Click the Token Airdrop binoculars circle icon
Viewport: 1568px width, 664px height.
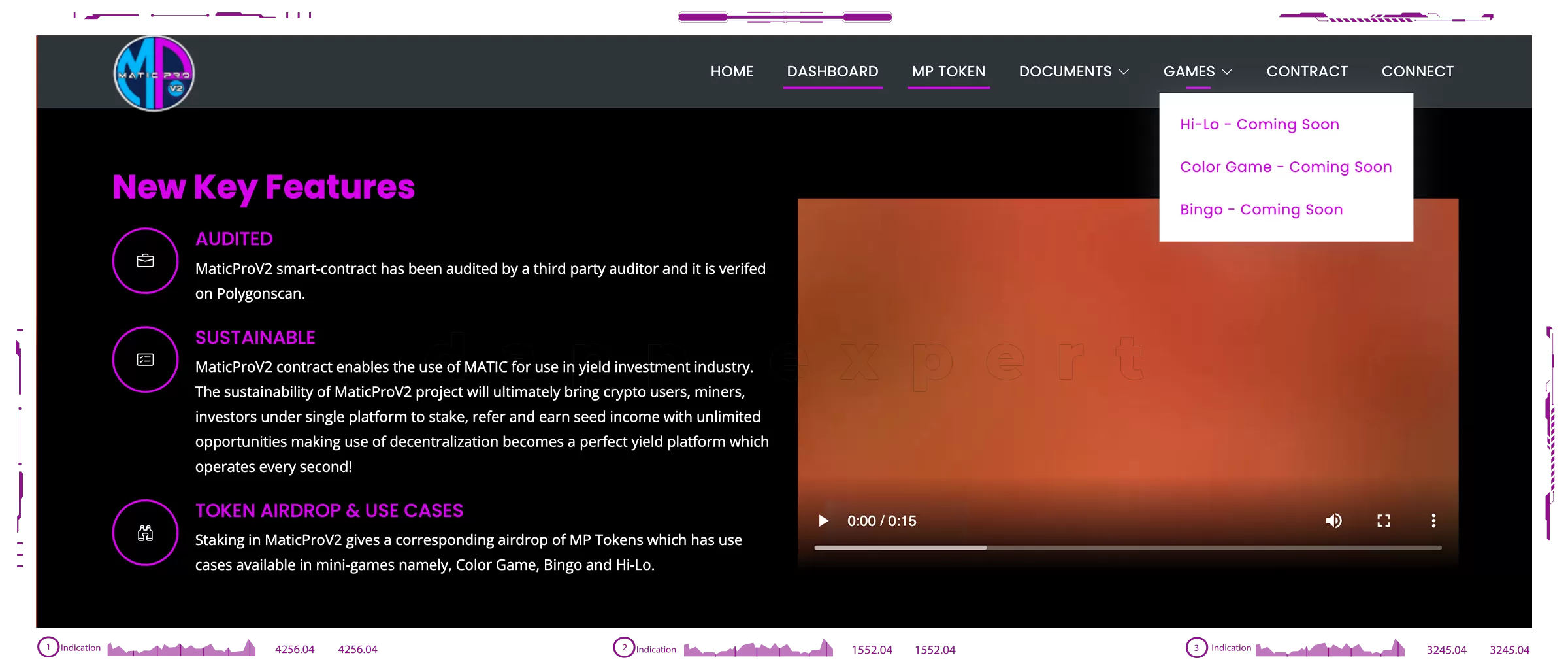145,533
